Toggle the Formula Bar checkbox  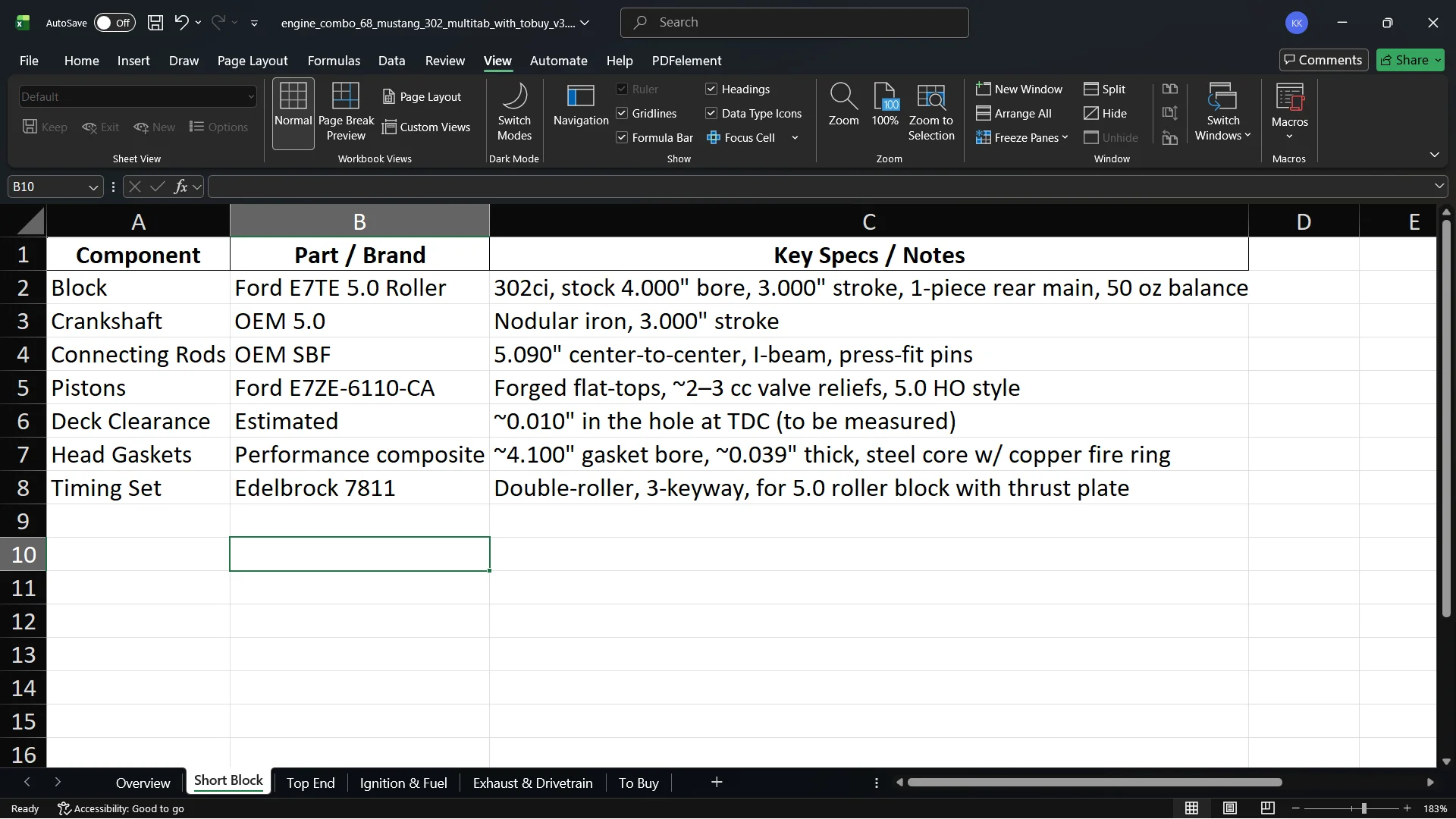click(622, 138)
